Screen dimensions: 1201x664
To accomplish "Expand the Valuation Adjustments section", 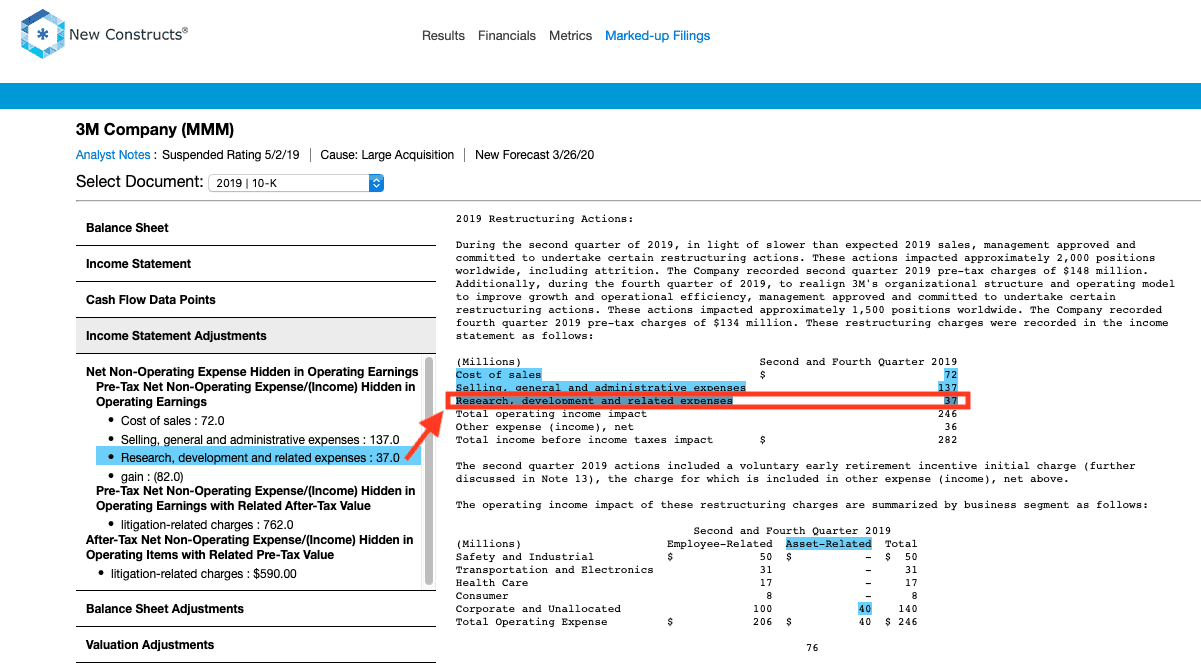I will click(256, 645).
